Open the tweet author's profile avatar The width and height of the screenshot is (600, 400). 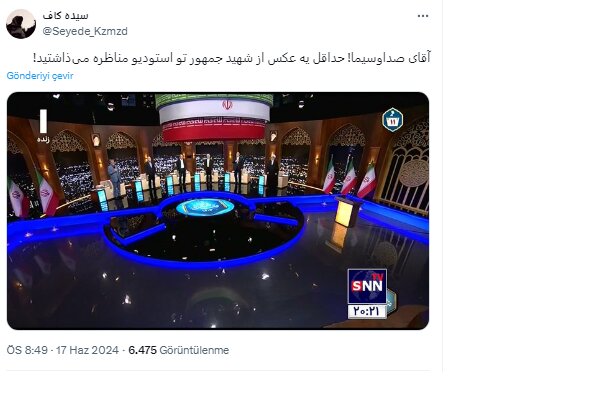tap(21, 24)
